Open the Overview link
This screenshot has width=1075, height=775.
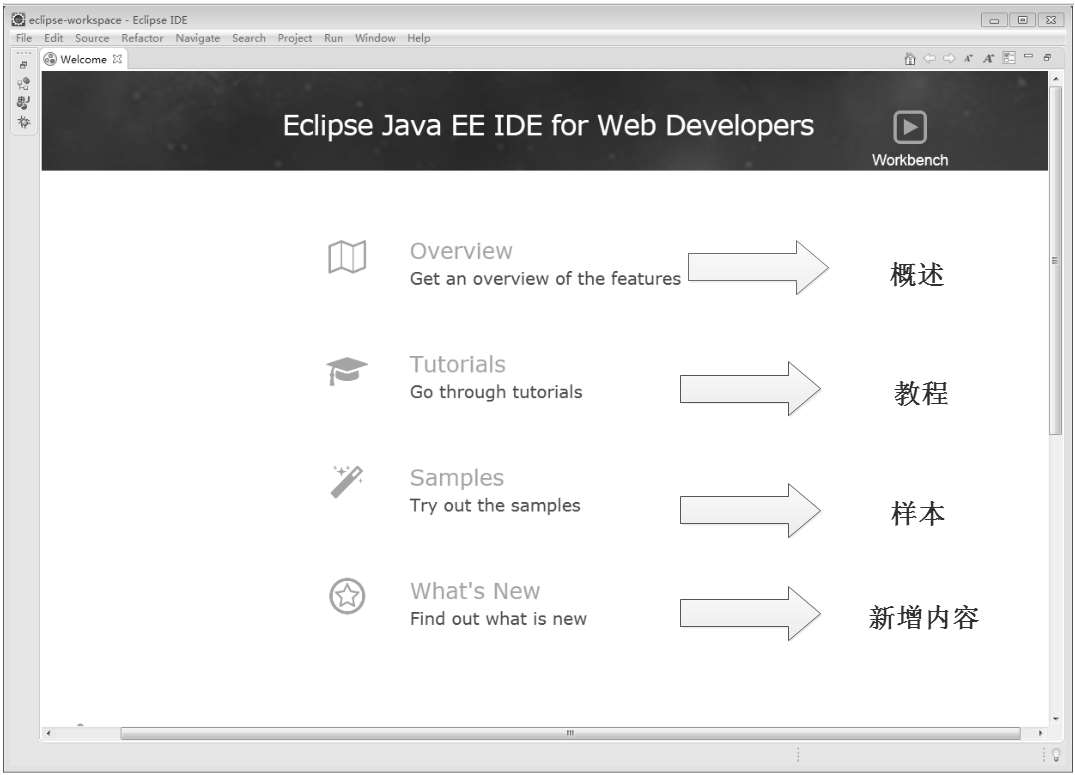pos(461,251)
